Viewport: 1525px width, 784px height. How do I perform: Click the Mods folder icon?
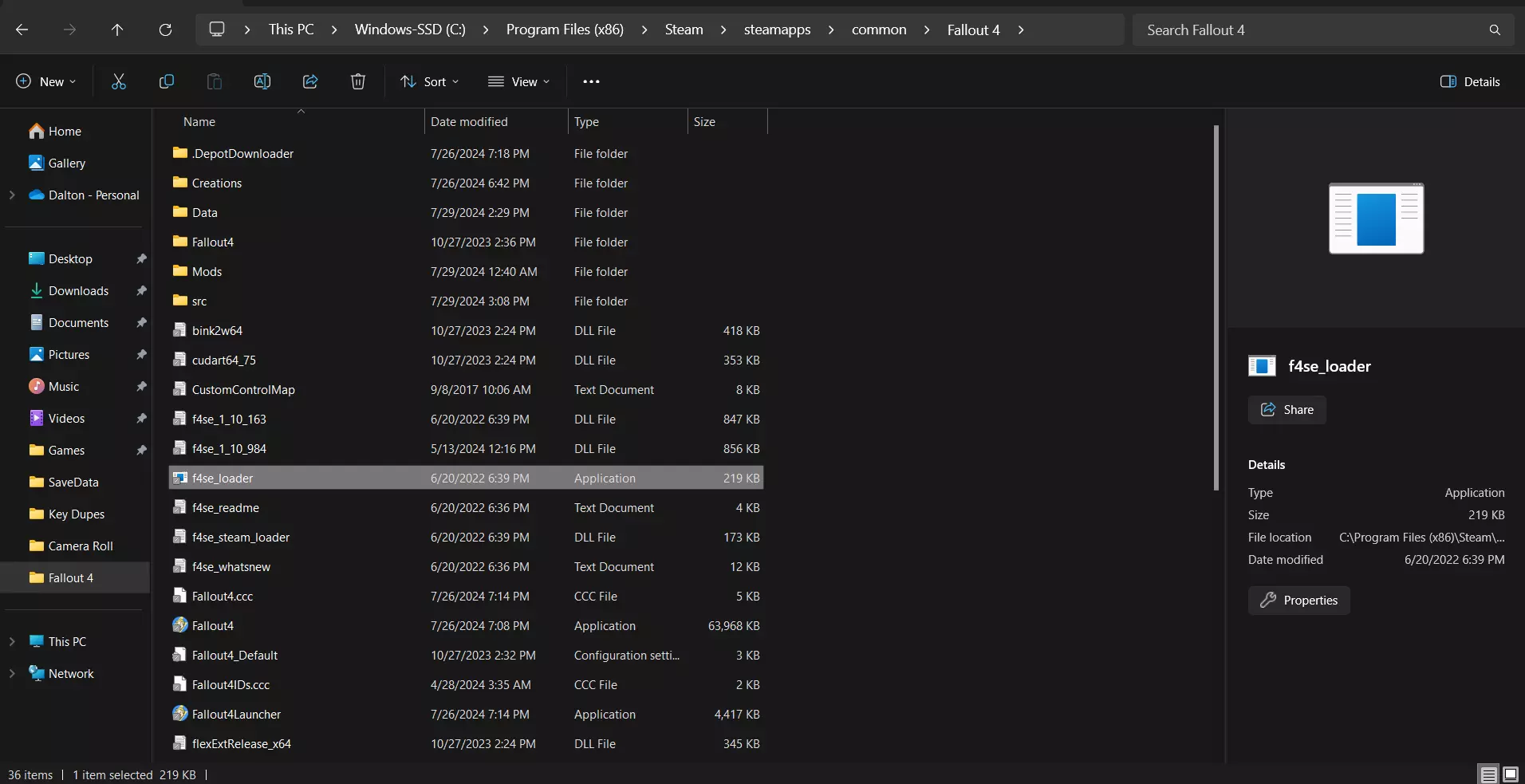[x=180, y=271]
